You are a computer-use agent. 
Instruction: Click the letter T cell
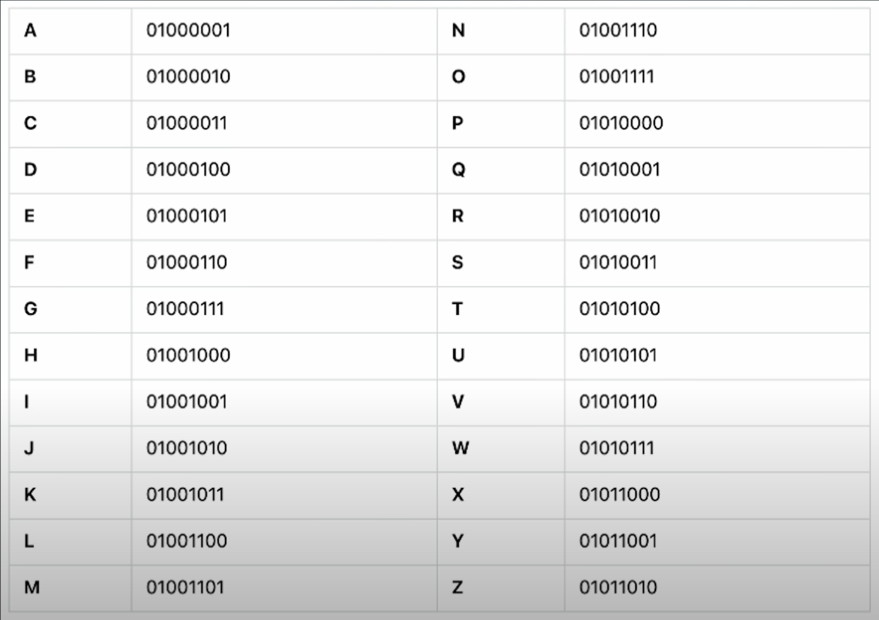[501, 309]
